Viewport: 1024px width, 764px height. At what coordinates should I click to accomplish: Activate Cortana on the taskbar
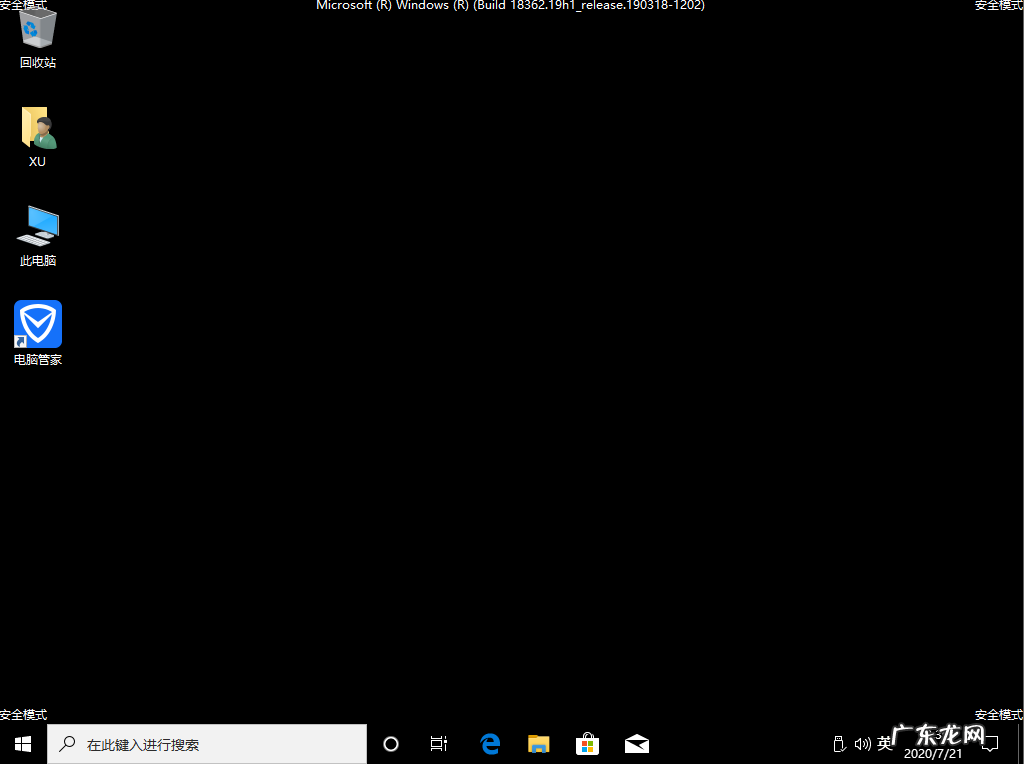[x=390, y=744]
